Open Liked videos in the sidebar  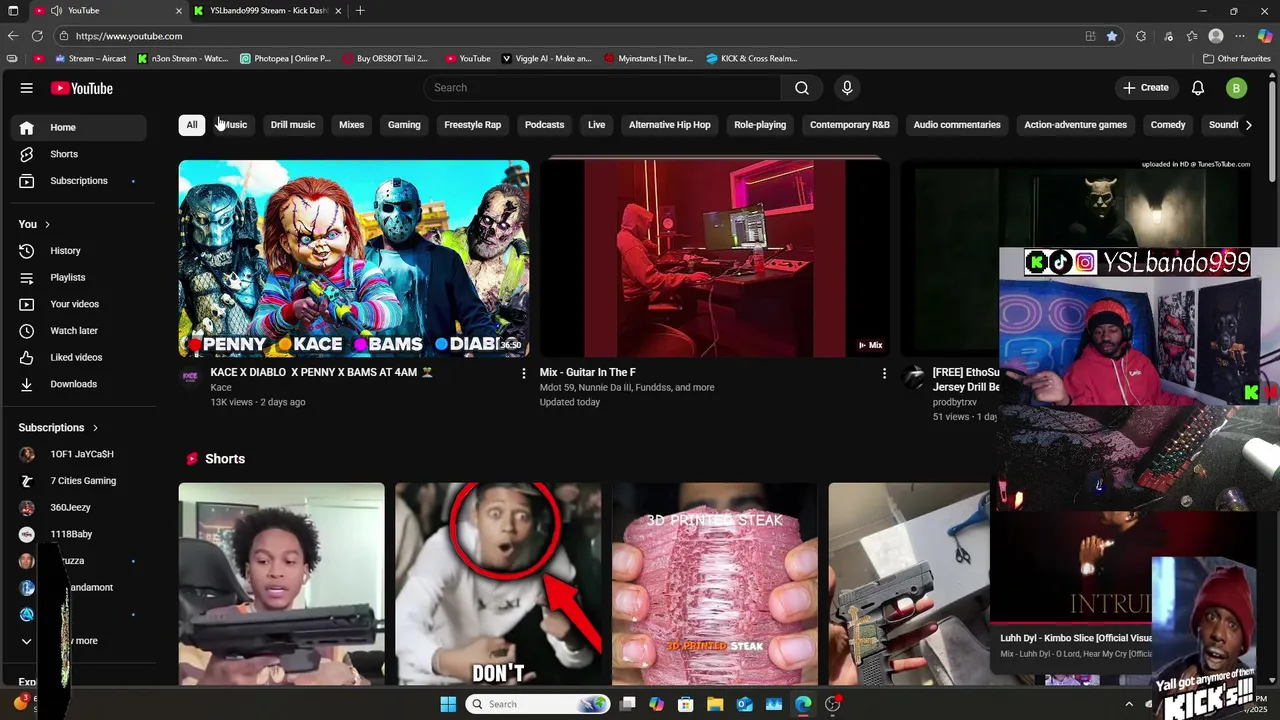(78, 357)
